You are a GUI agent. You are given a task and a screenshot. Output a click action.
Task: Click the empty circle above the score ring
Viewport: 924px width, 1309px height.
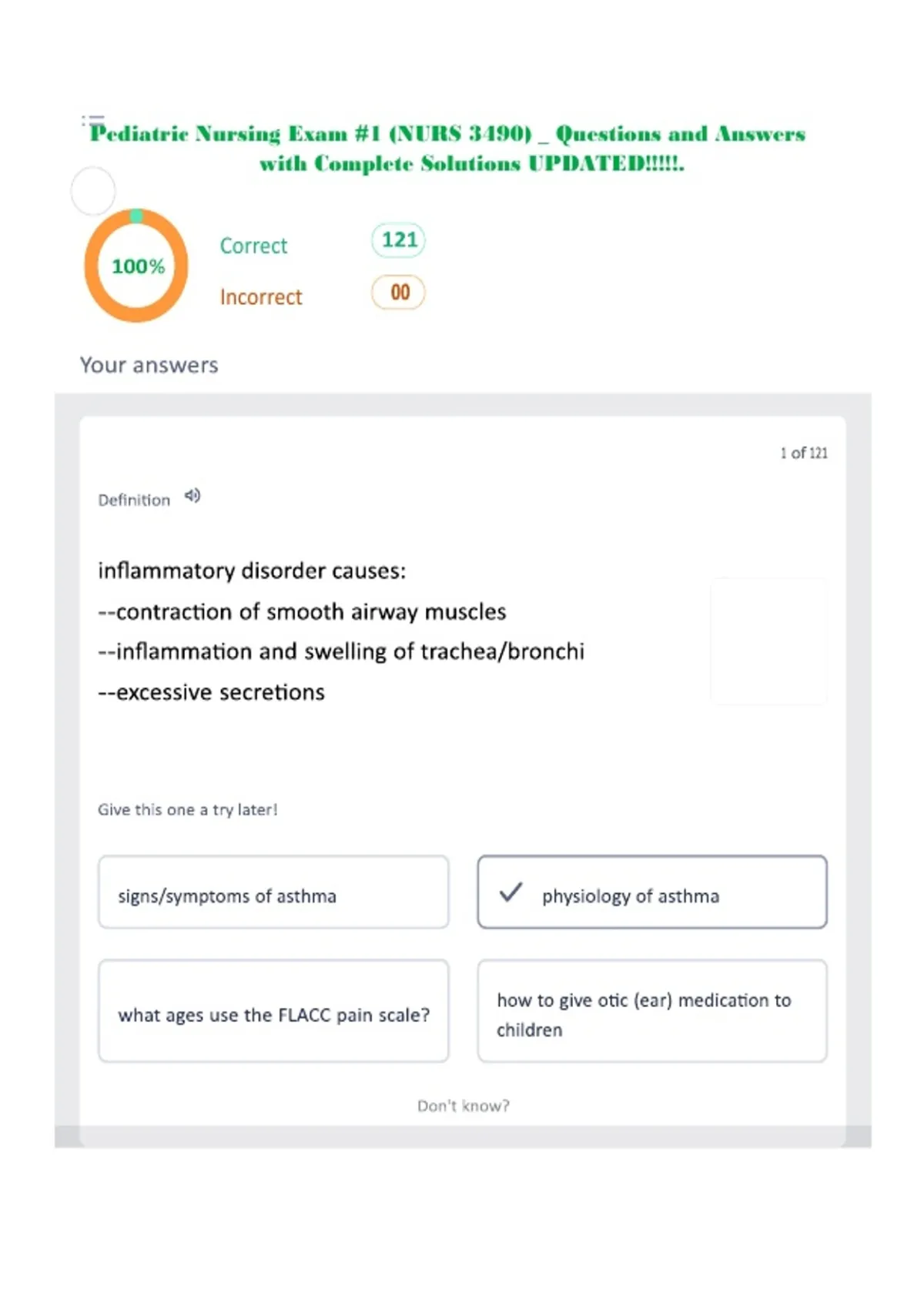93,190
